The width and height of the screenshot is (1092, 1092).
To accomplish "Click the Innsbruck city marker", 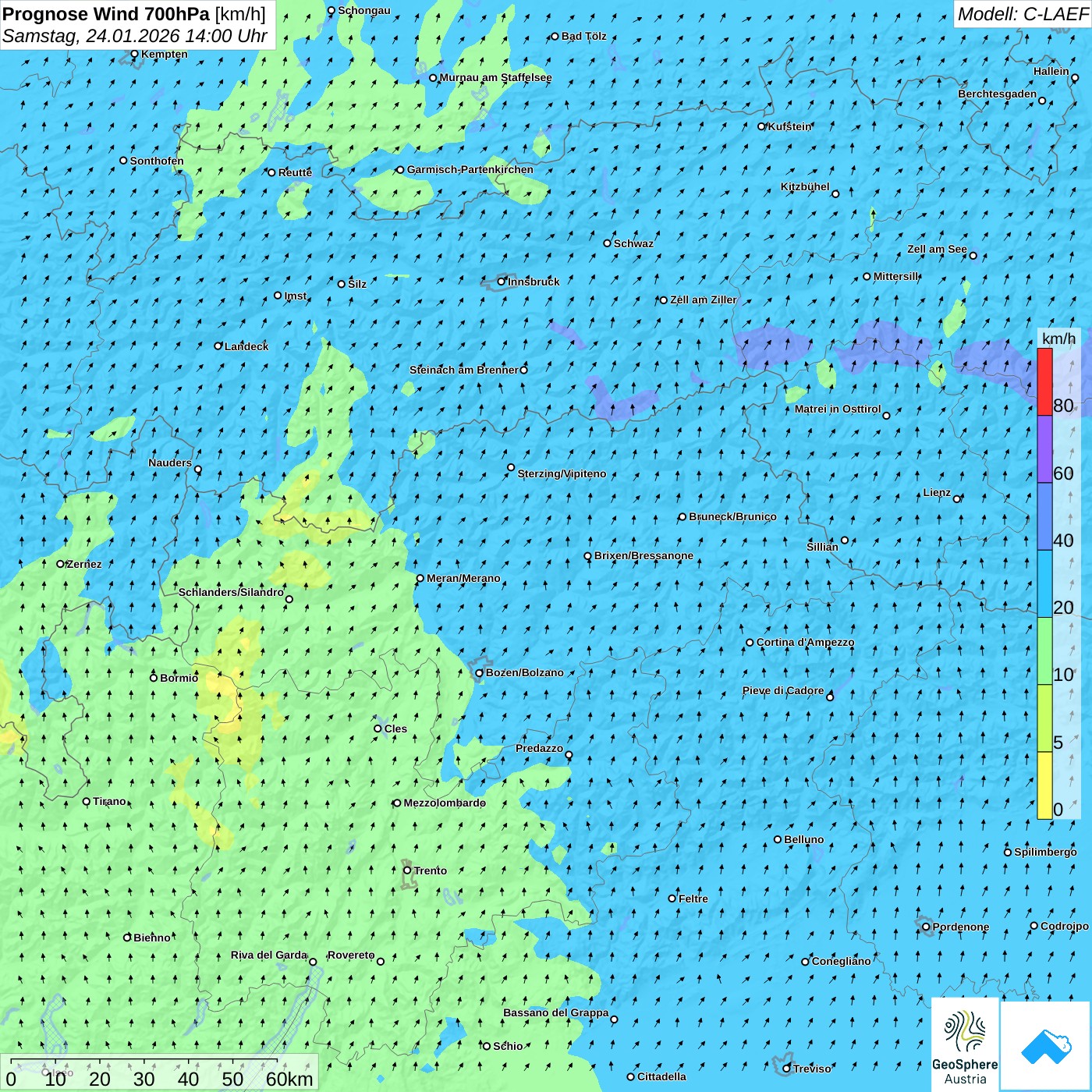I will click(x=502, y=282).
